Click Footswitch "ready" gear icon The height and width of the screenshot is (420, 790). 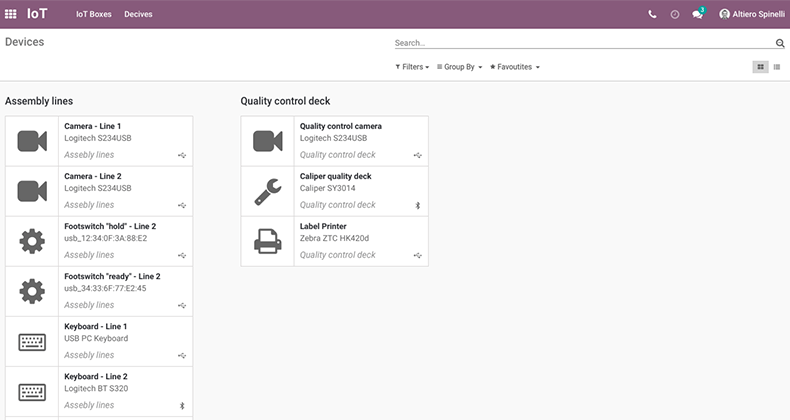point(32,291)
